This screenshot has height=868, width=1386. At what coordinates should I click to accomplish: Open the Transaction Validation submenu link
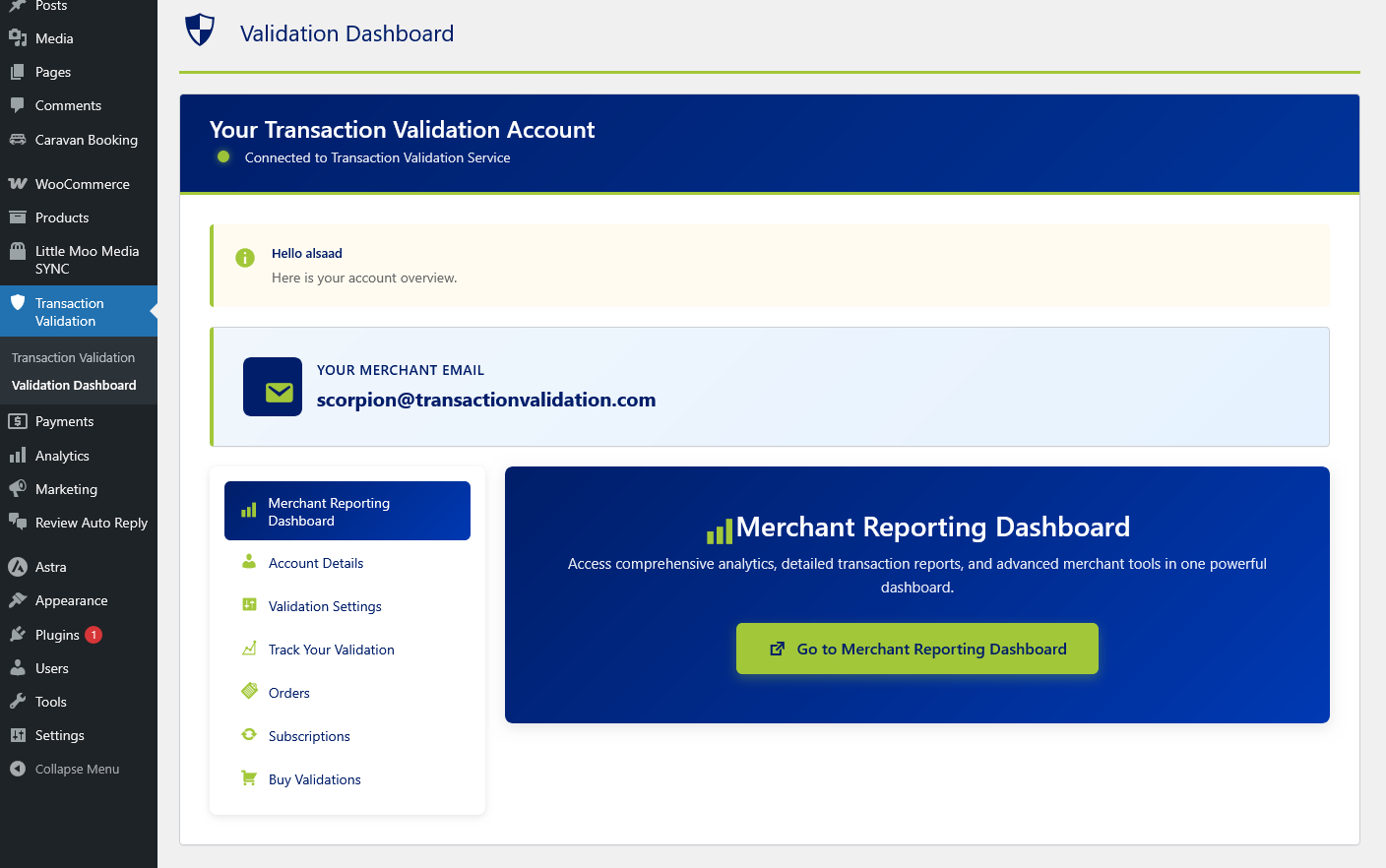(79, 357)
